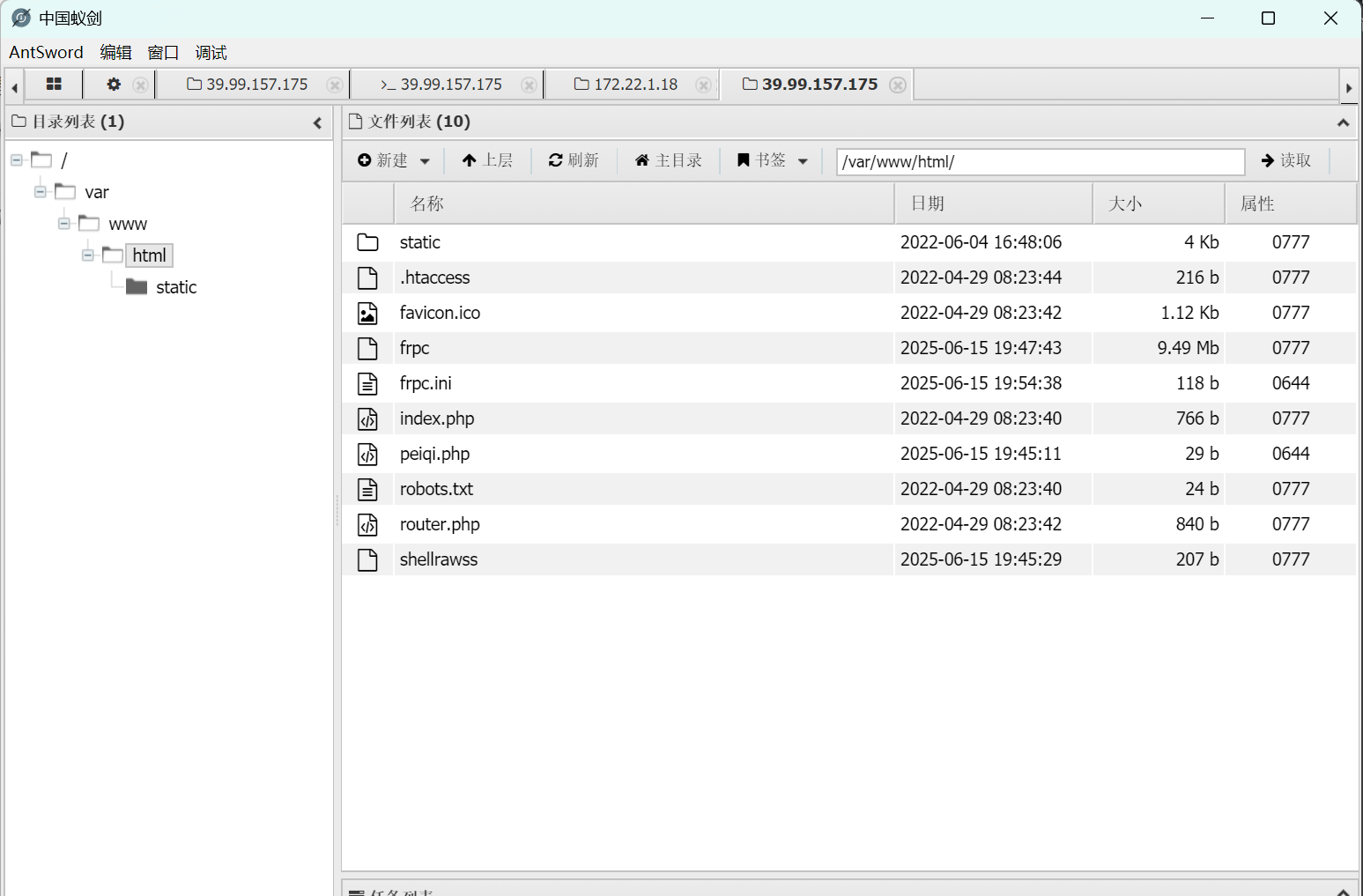The width and height of the screenshot is (1363, 896).
Task: Refresh the list with 刷新
Action: point(574,160)
